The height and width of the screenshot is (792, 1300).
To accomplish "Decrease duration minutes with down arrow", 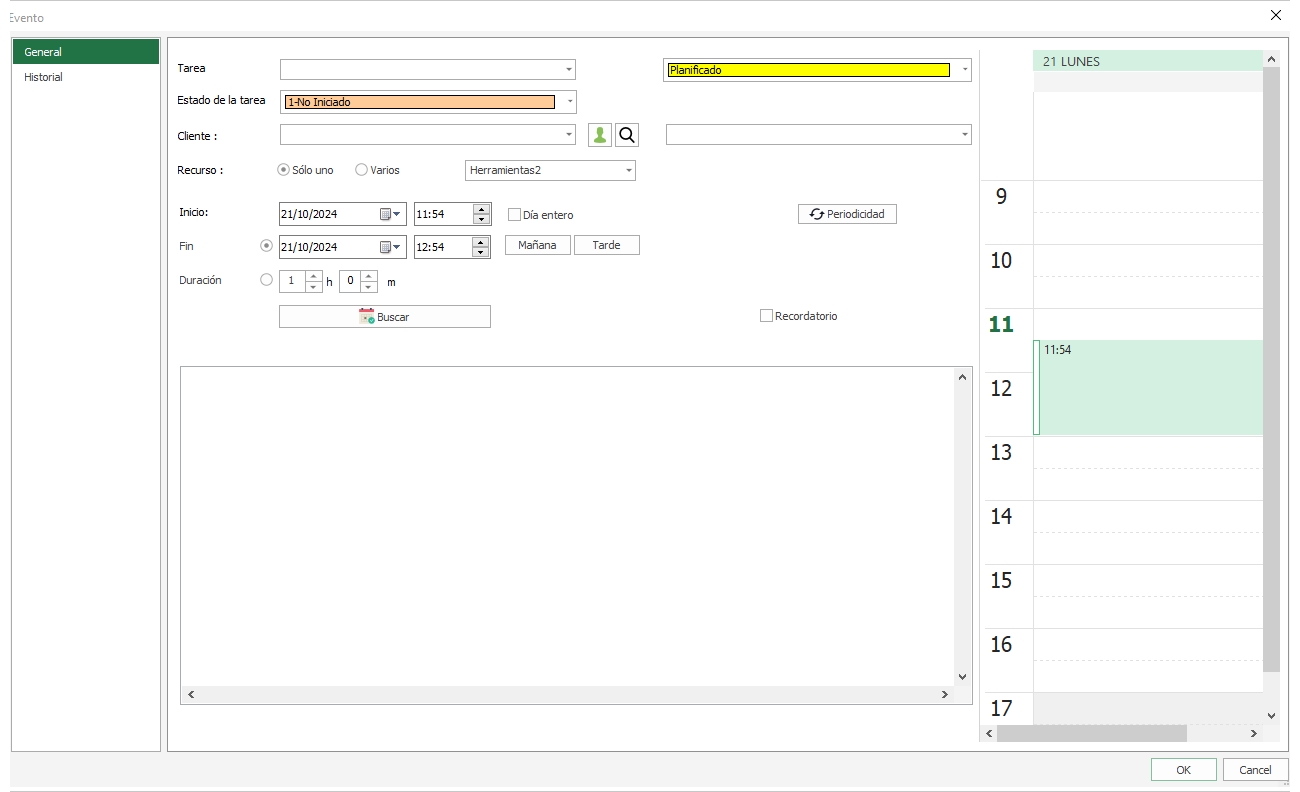I will tap(369, 287).
